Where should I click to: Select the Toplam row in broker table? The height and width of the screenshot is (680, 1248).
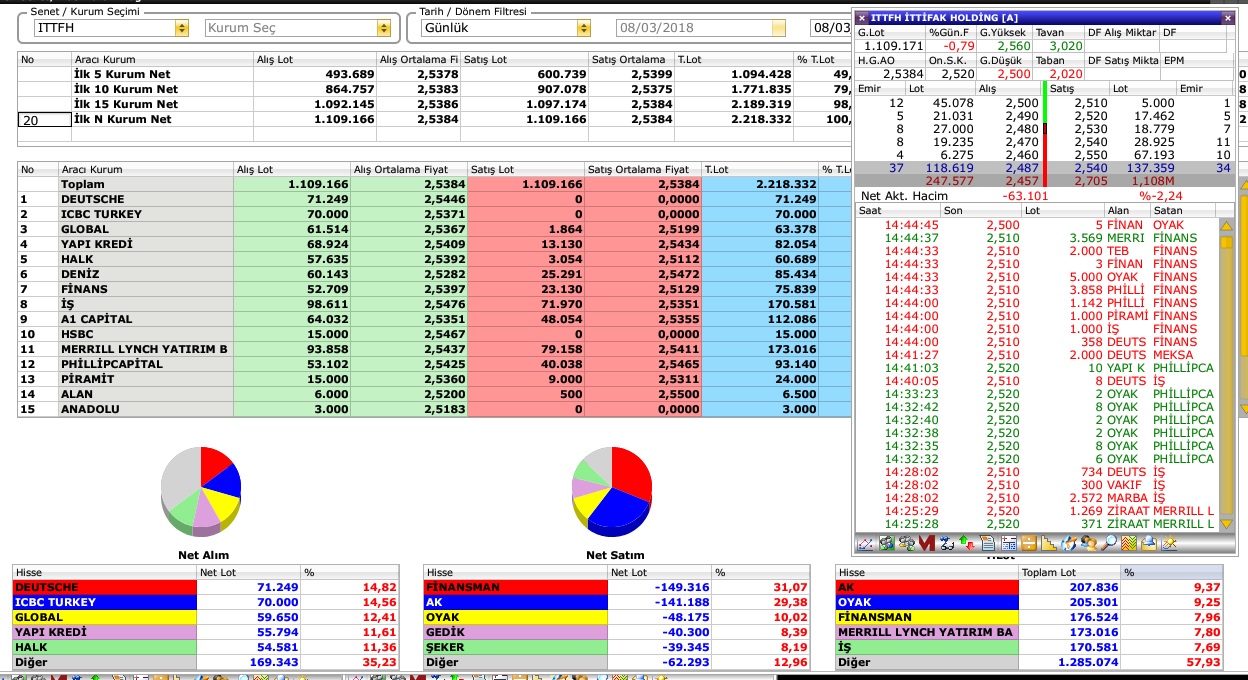pos(435,184)
